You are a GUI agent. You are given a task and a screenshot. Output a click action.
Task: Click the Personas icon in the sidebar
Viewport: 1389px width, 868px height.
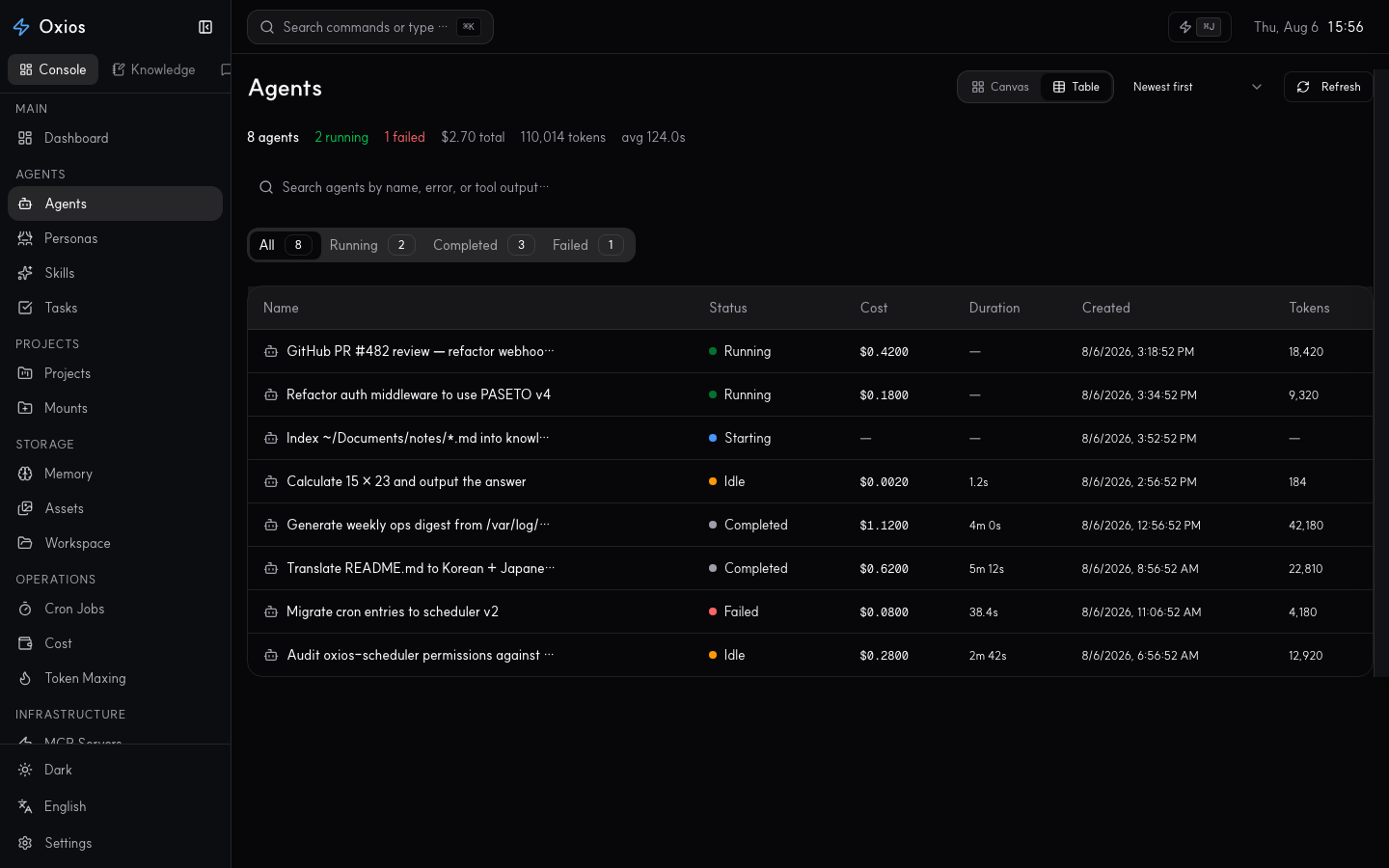pos(25,238)
